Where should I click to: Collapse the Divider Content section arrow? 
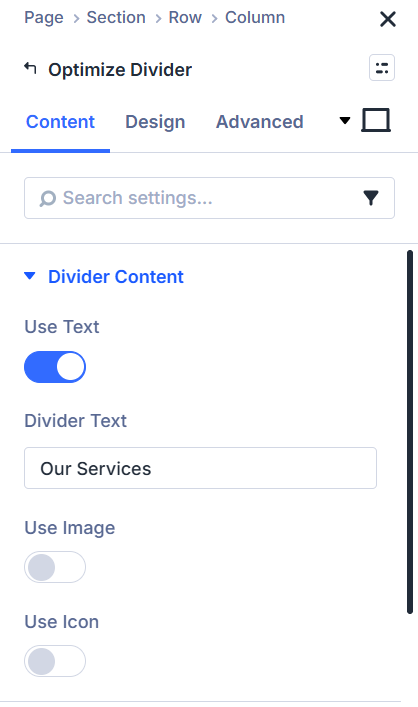tap(30, 276)
